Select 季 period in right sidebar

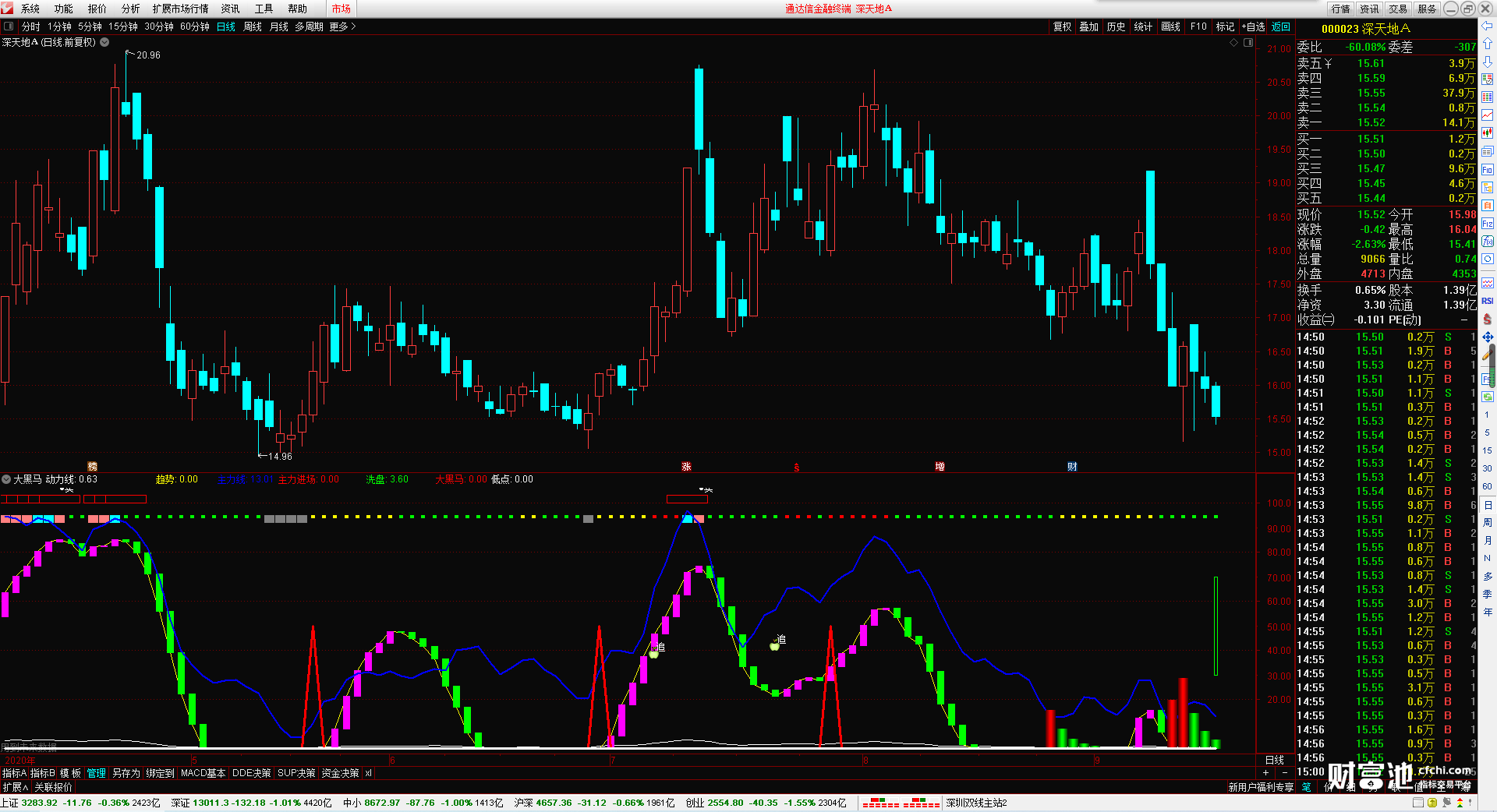click(x=1488, y=594)
